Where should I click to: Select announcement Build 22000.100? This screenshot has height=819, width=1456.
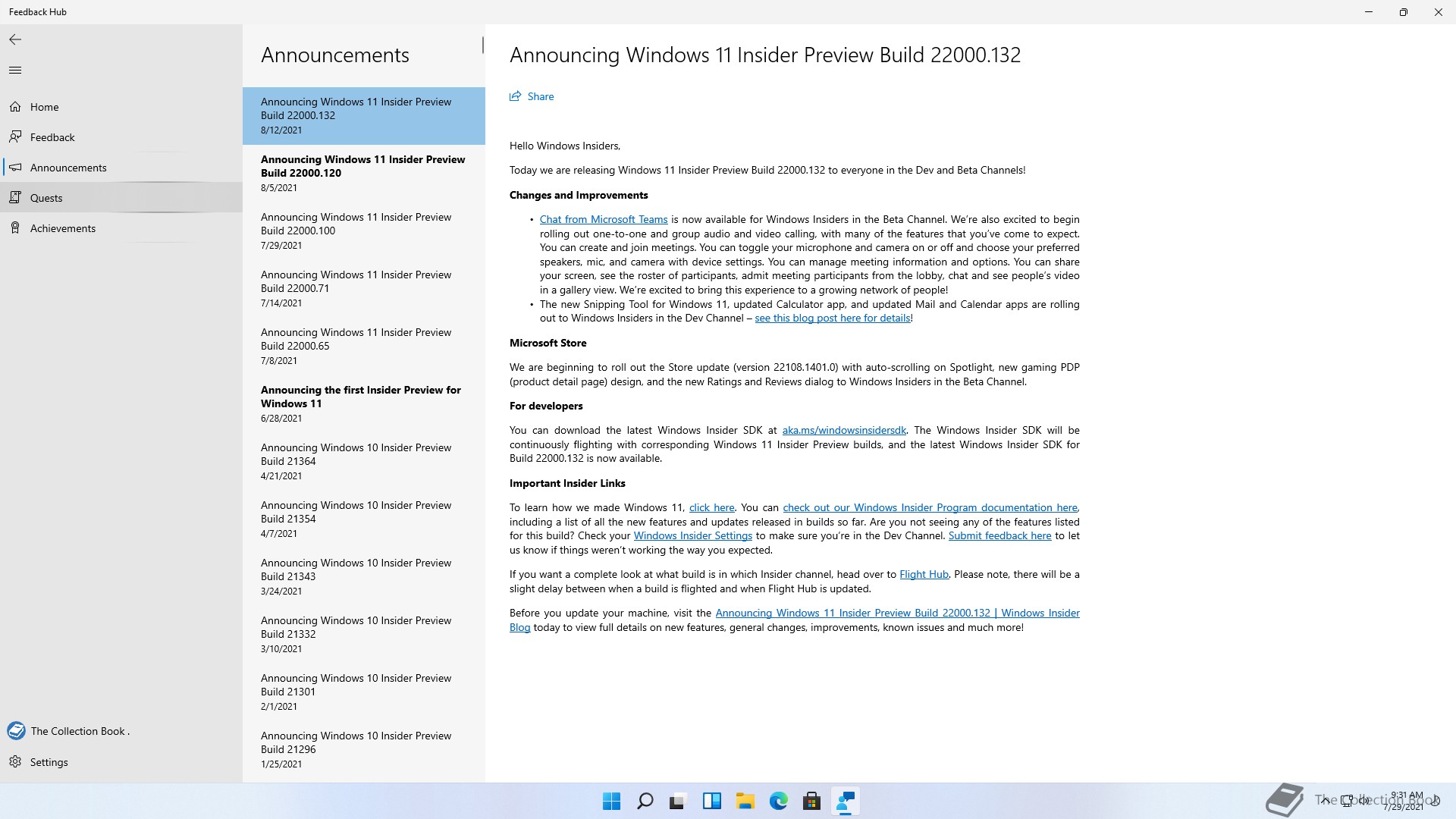(364, 231)
